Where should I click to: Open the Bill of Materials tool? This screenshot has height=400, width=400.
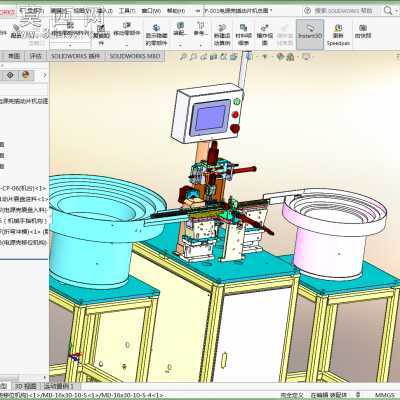pos(243,35)
